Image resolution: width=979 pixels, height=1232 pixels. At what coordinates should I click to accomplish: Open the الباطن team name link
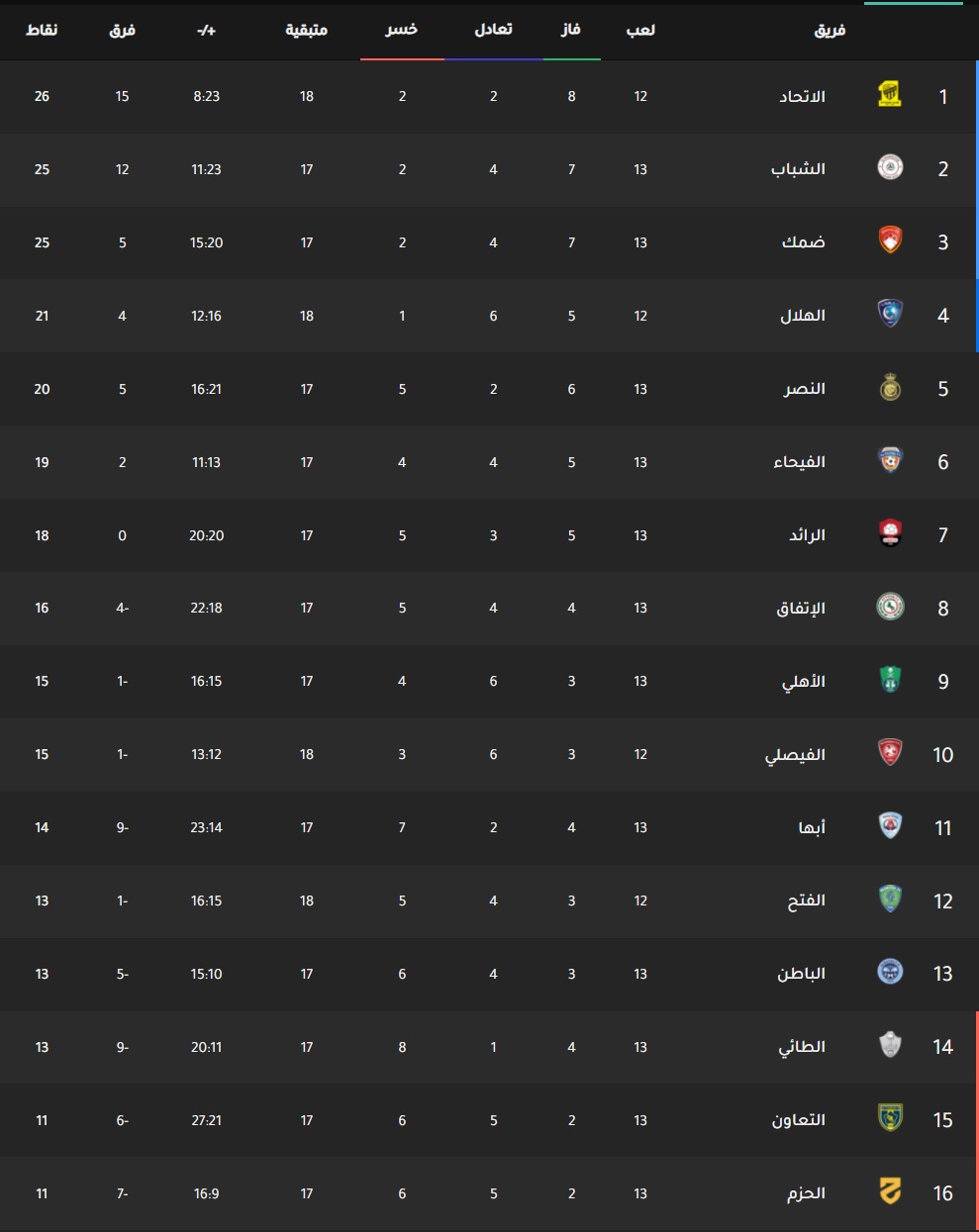tap(801, 974)
